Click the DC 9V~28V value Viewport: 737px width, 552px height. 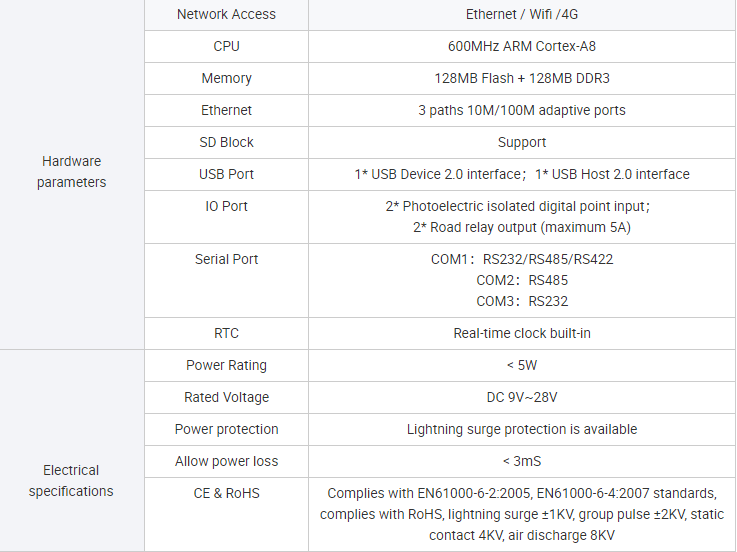pyautogui.click(x=522, y=397)
